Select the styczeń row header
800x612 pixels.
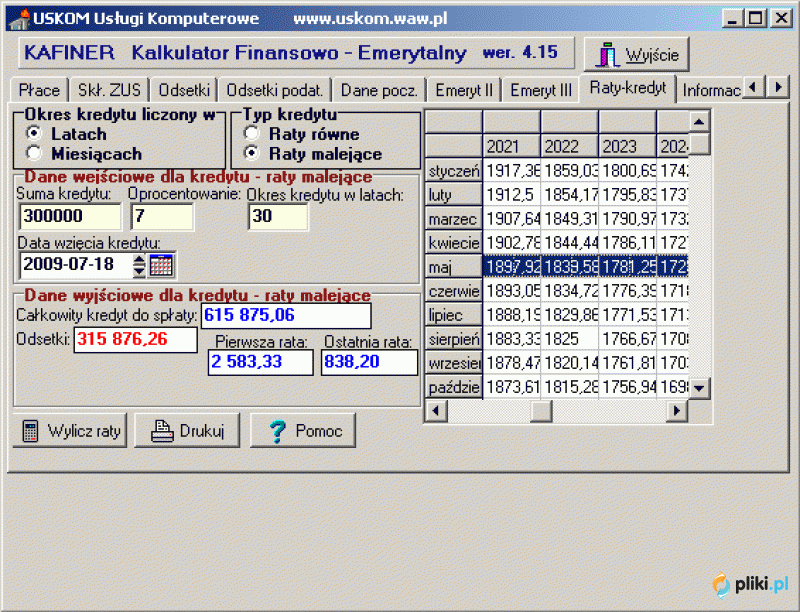click(454, 171)
